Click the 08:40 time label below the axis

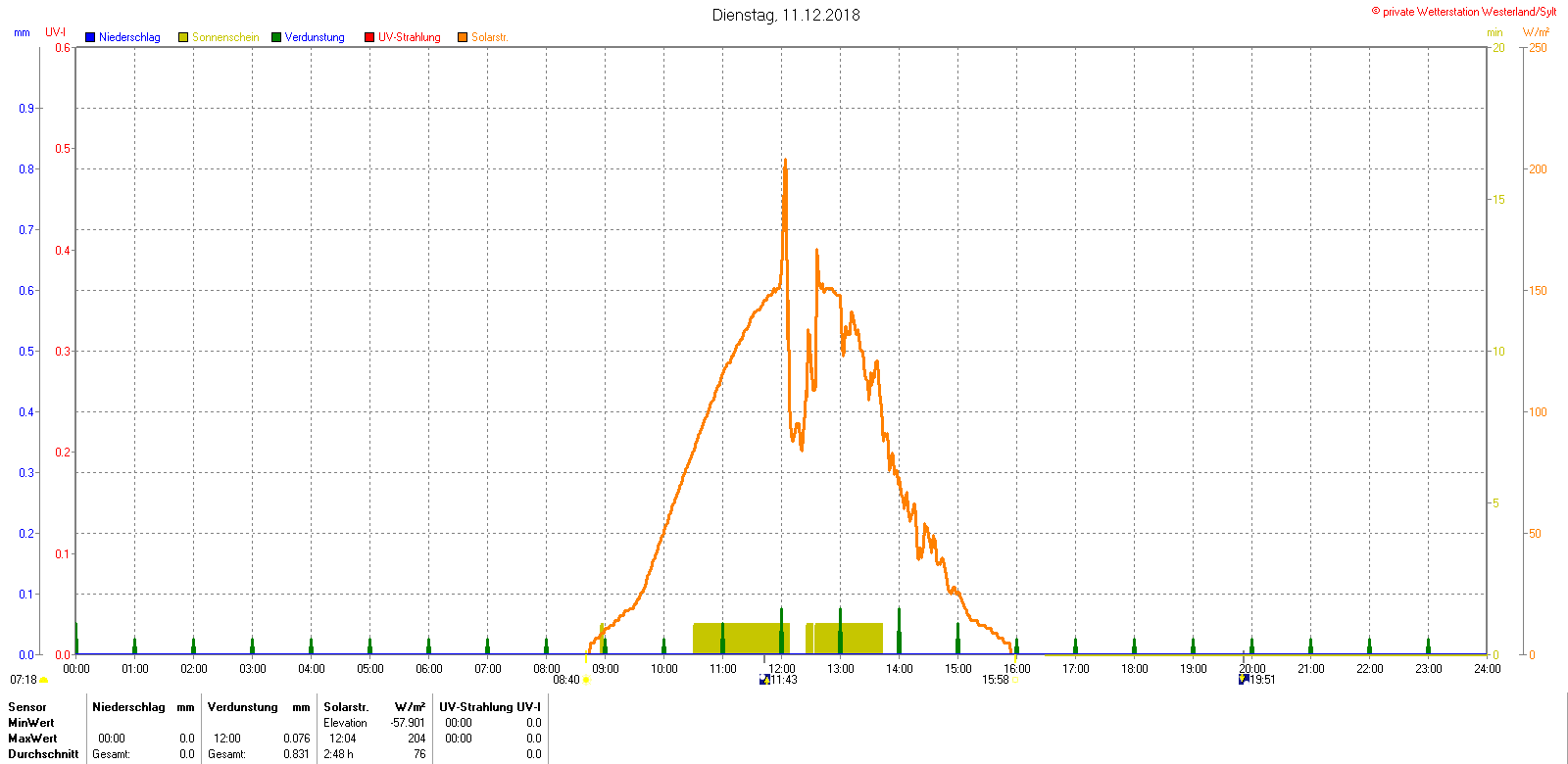566,680
